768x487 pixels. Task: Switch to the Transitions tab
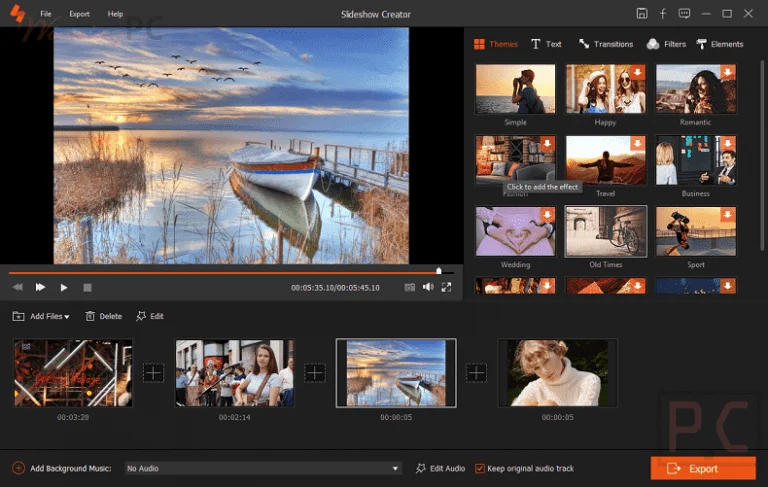pos(606,44)
